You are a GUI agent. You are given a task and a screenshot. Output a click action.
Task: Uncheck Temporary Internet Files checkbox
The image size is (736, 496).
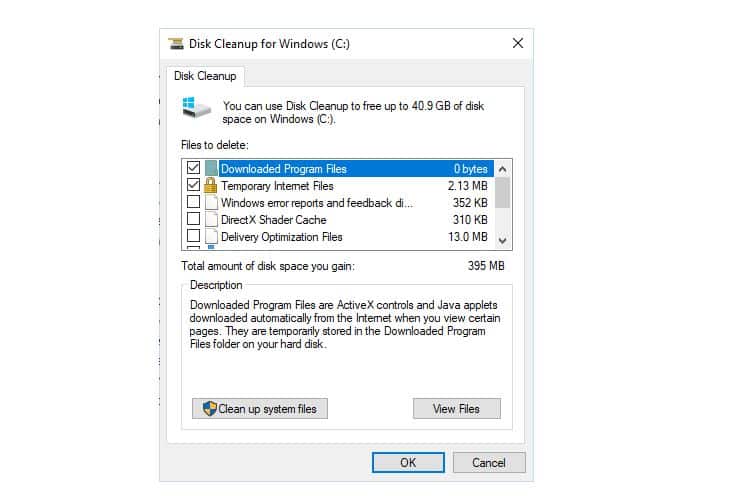point(193,184)
